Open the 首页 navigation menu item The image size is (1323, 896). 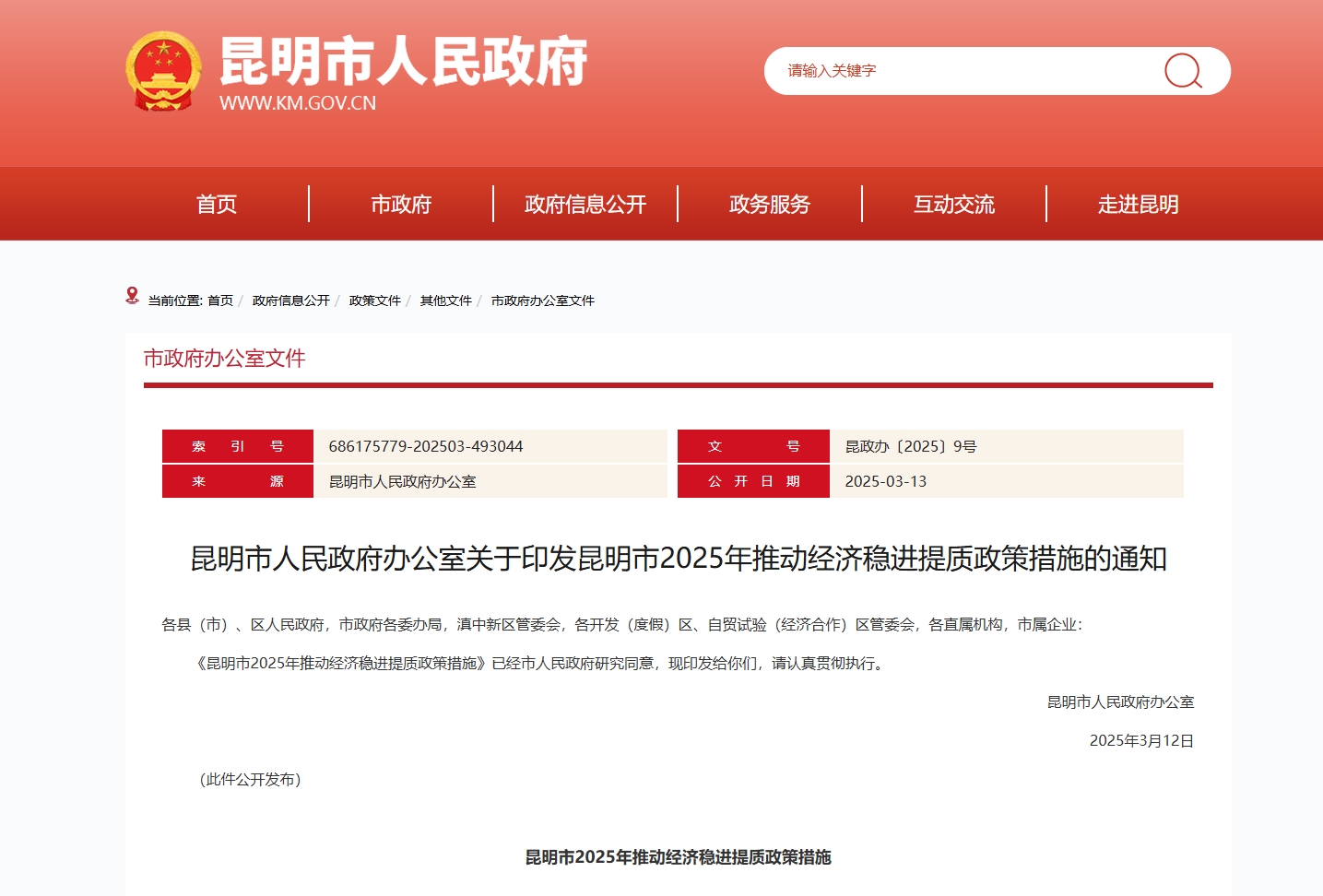coord(217,204)
